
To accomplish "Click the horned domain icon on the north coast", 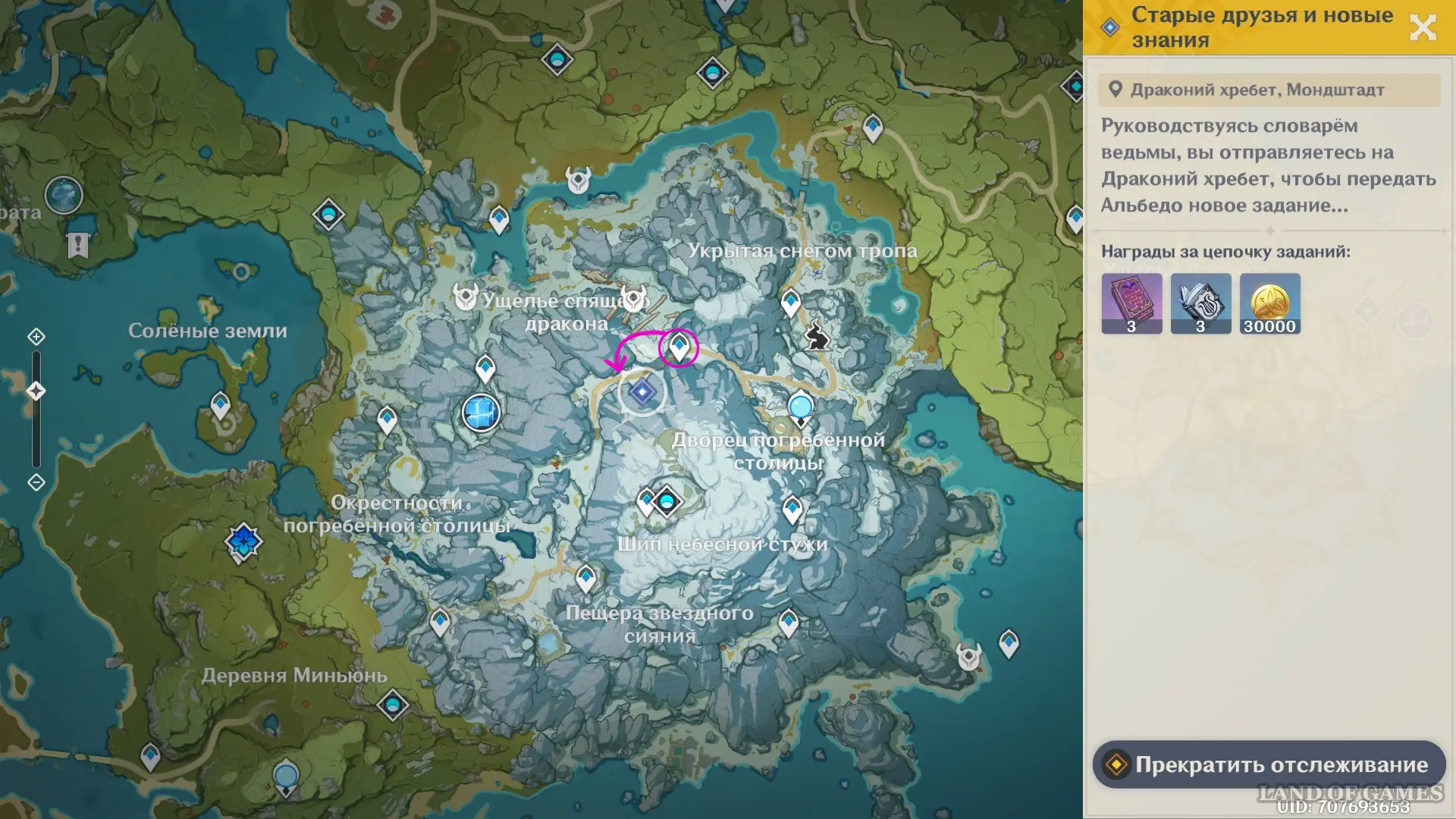I will 579,180.
